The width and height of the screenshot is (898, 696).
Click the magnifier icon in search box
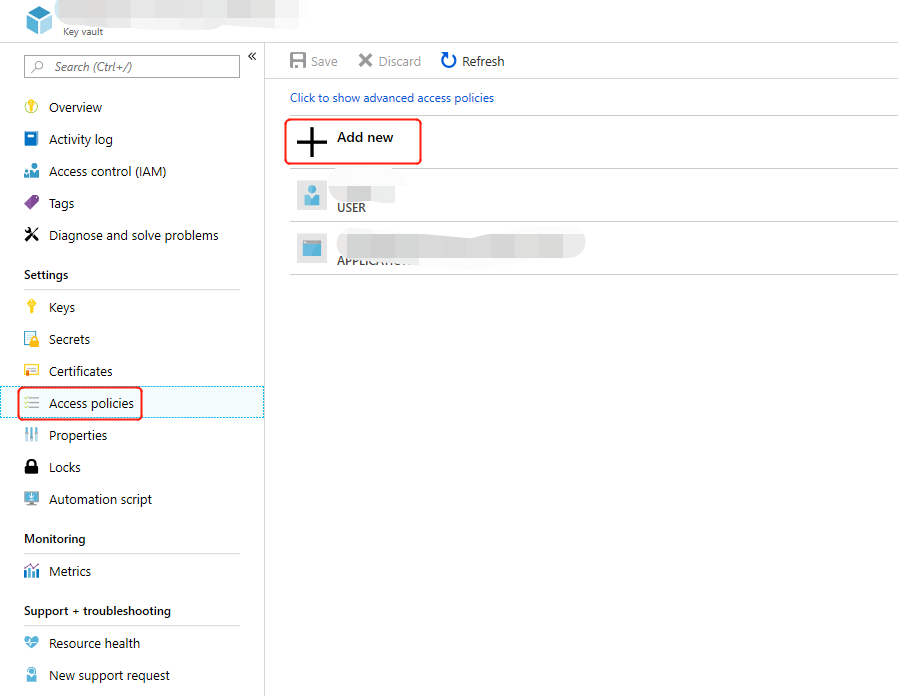tap(38, 66)
